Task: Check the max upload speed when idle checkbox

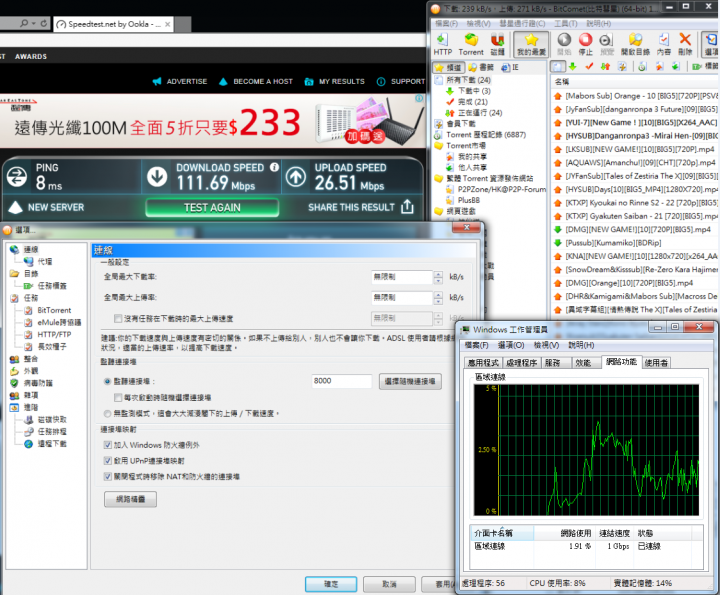Action: coord(118,318)
